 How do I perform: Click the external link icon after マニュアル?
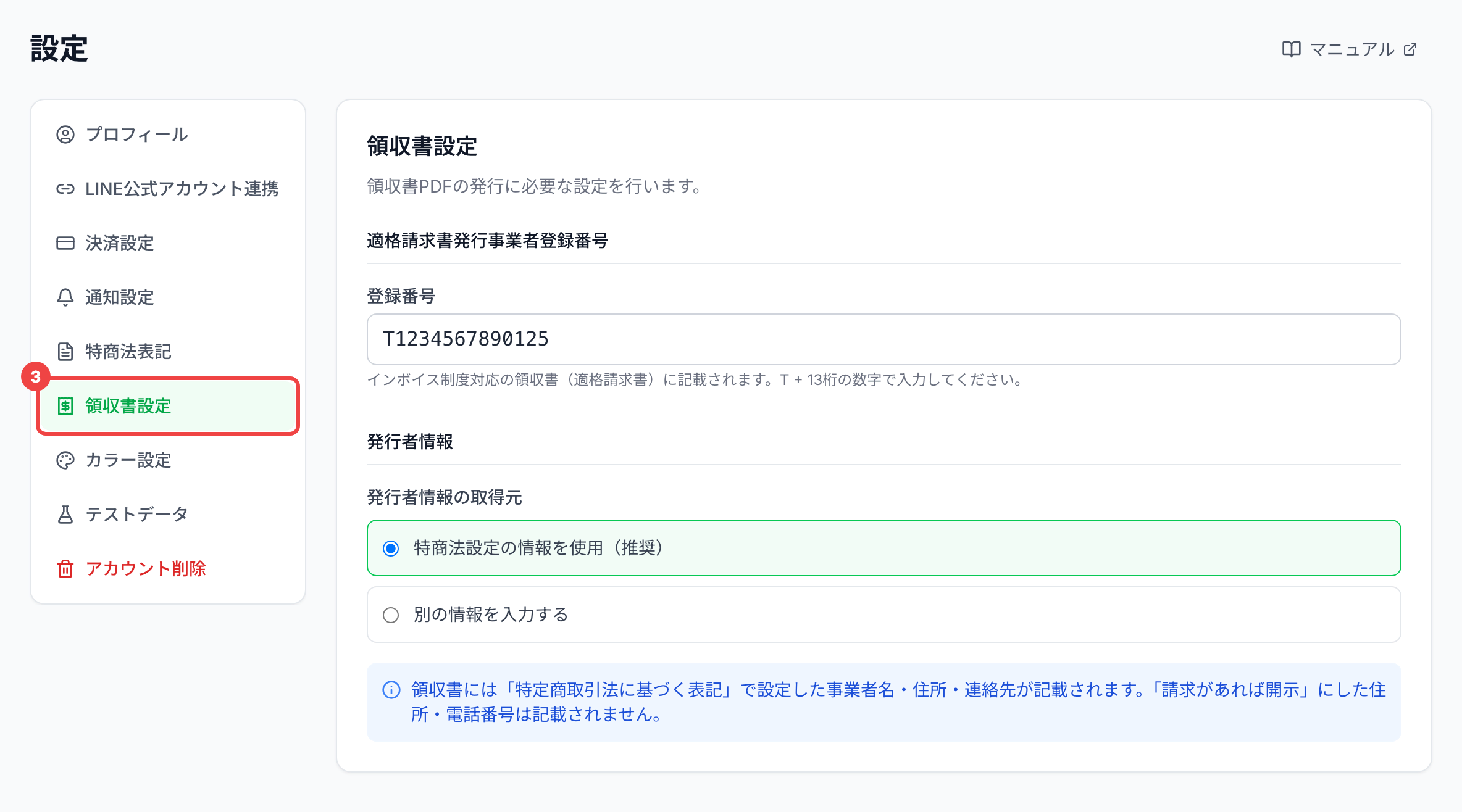click(1410, 49)
